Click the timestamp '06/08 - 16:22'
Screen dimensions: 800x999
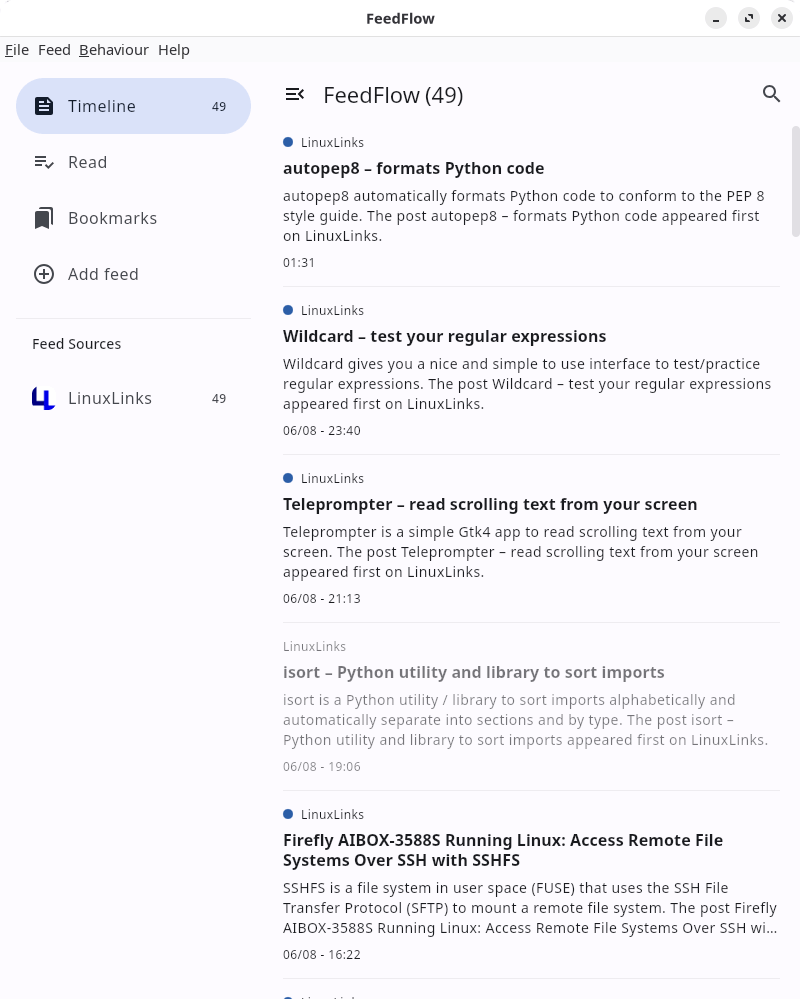322,955
